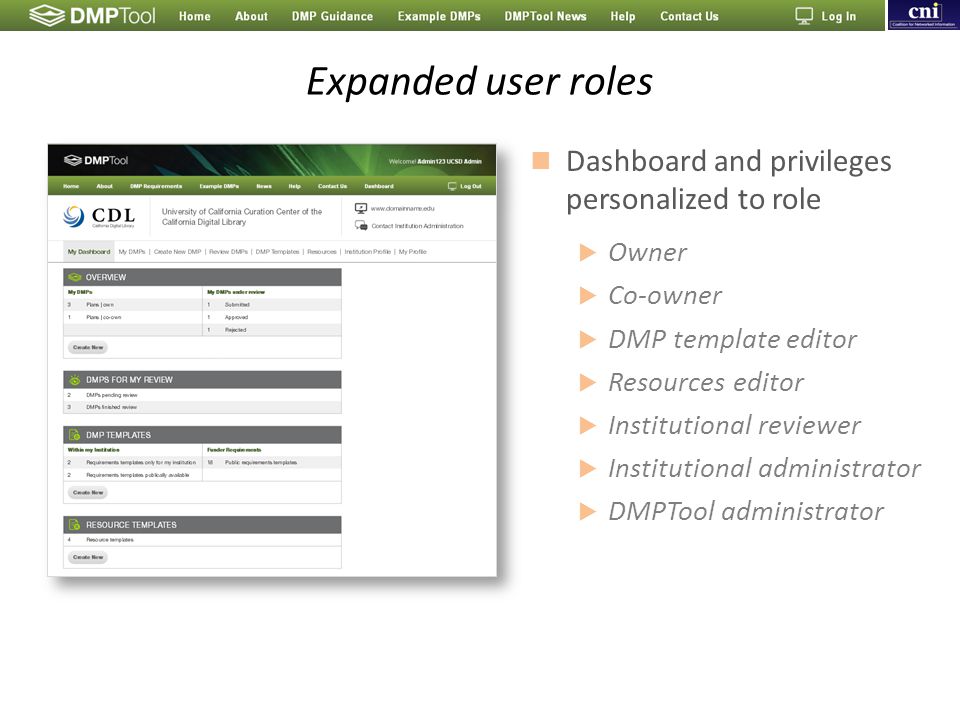Viewport: 960px width, 720px height.
Task: Click the 'Resources editor' bullet text
Action: pyautogui.click(x=706, y=382)
